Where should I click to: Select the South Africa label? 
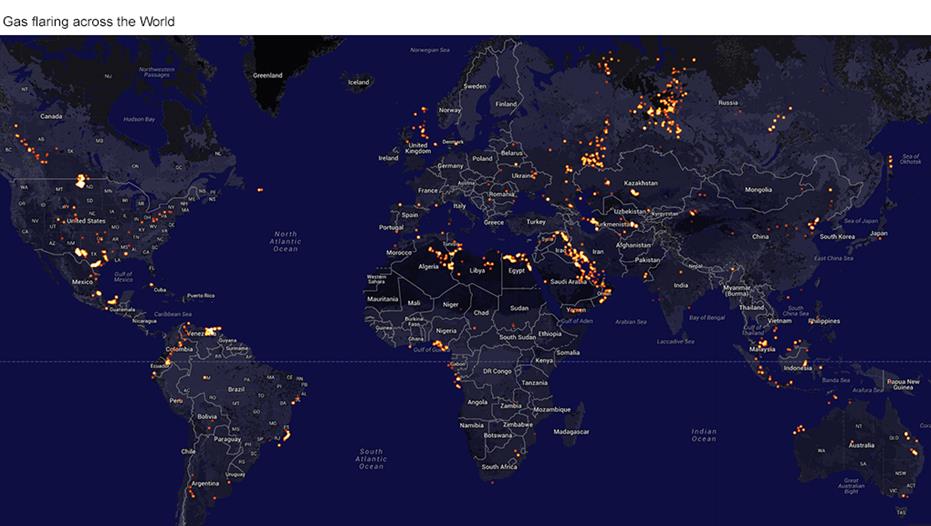498,467
